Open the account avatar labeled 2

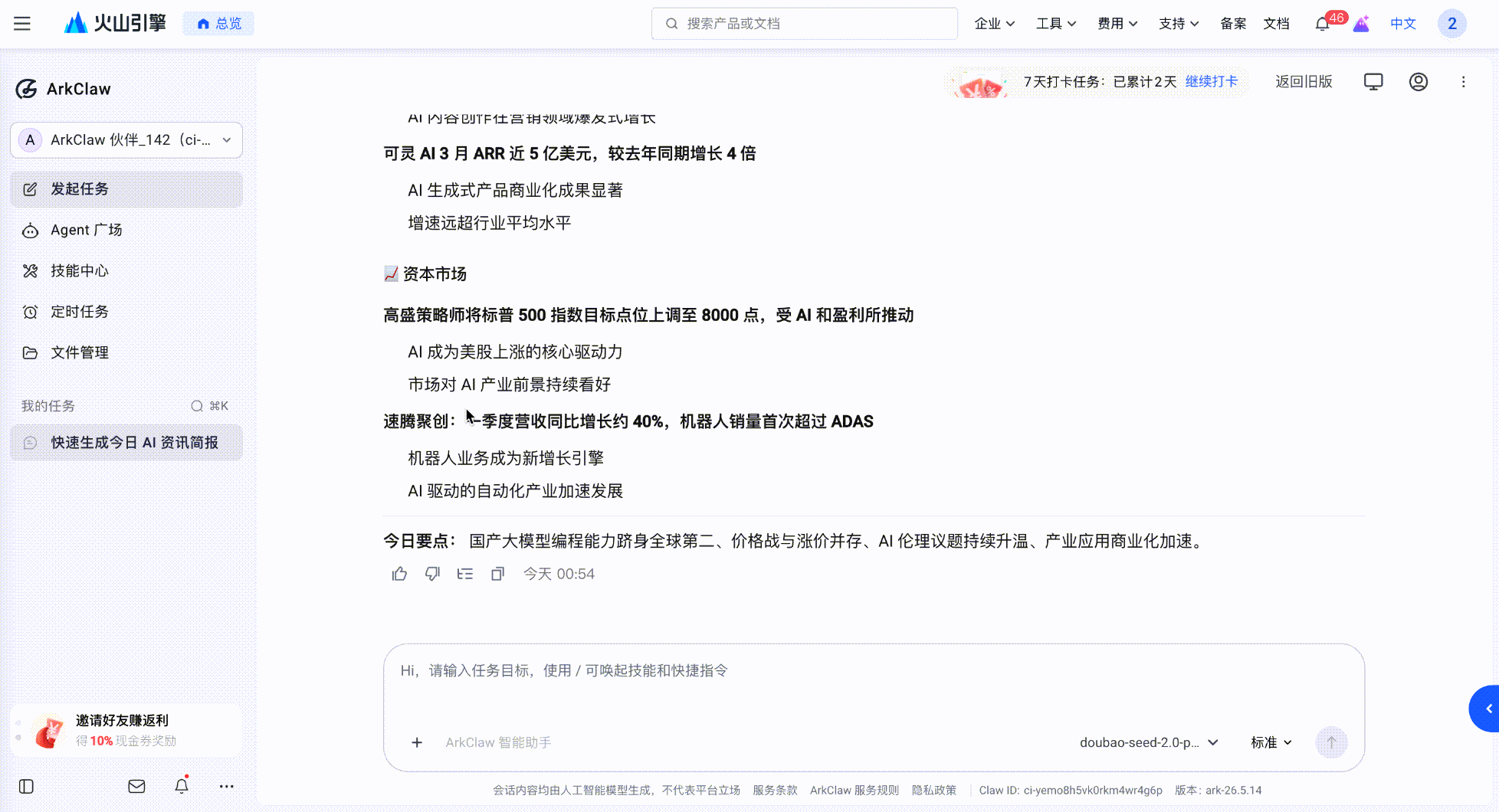pyautogui.click(x=1452, y=24)
